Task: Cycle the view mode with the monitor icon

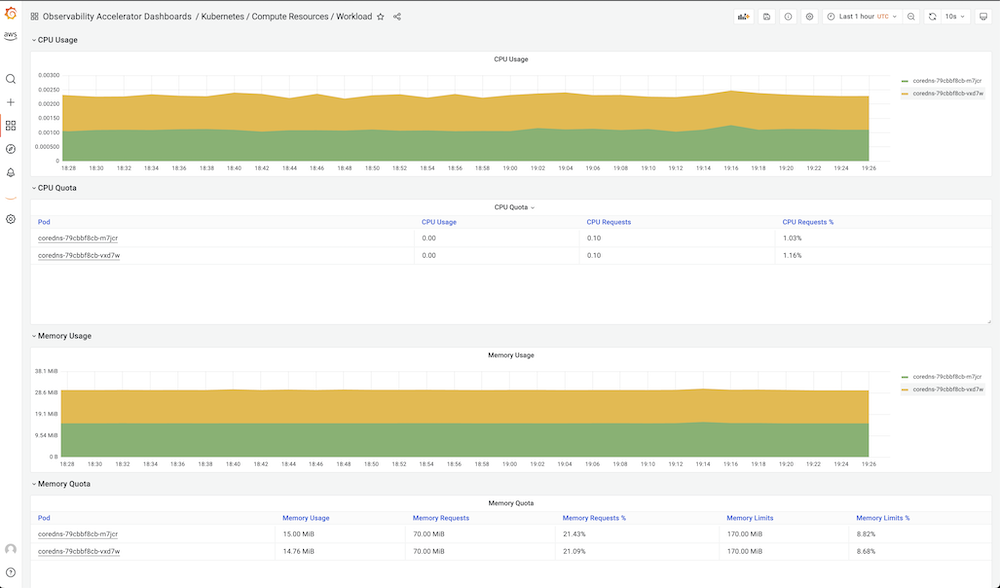Action: coord(982,17)
